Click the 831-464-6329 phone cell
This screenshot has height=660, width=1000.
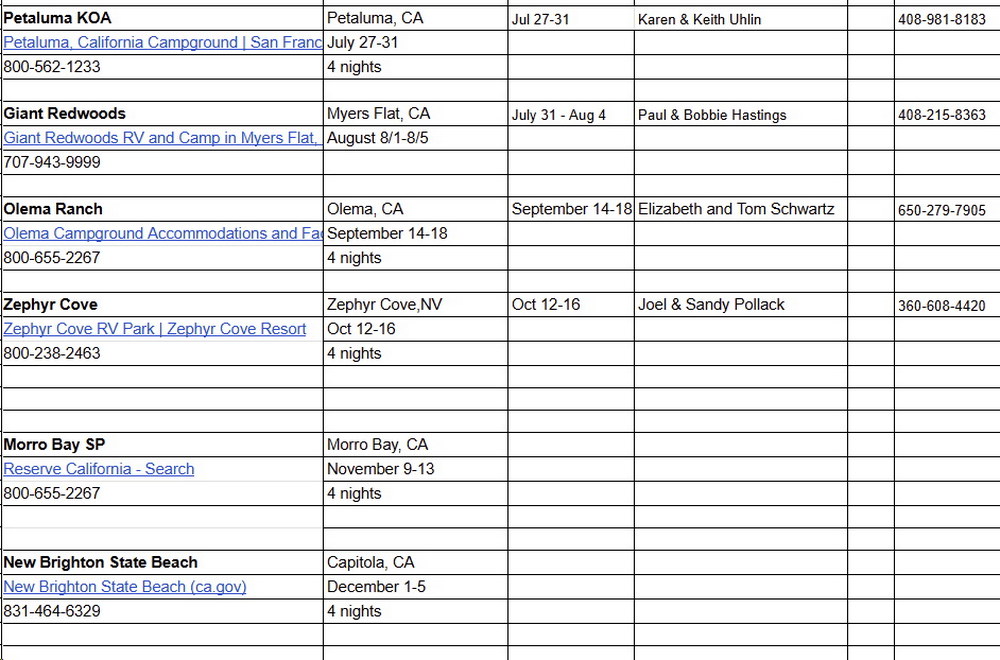pos(52,611)
